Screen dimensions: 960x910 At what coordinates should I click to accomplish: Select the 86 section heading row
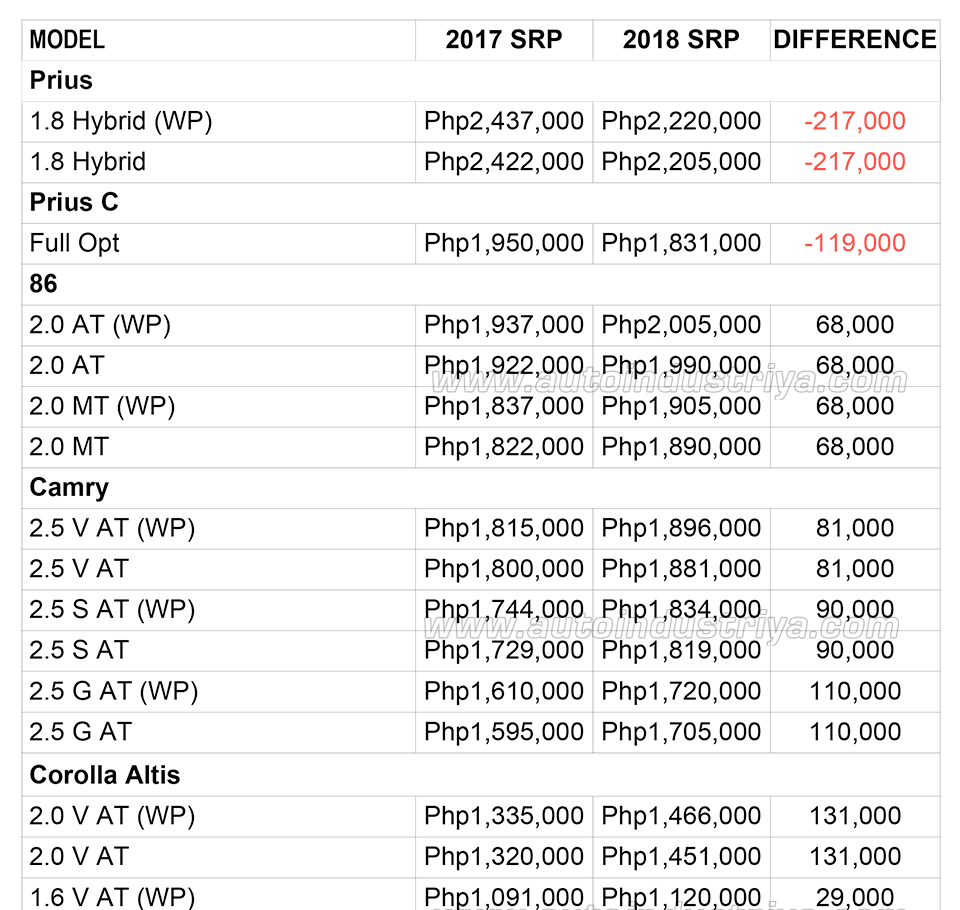tap(44, 284)
